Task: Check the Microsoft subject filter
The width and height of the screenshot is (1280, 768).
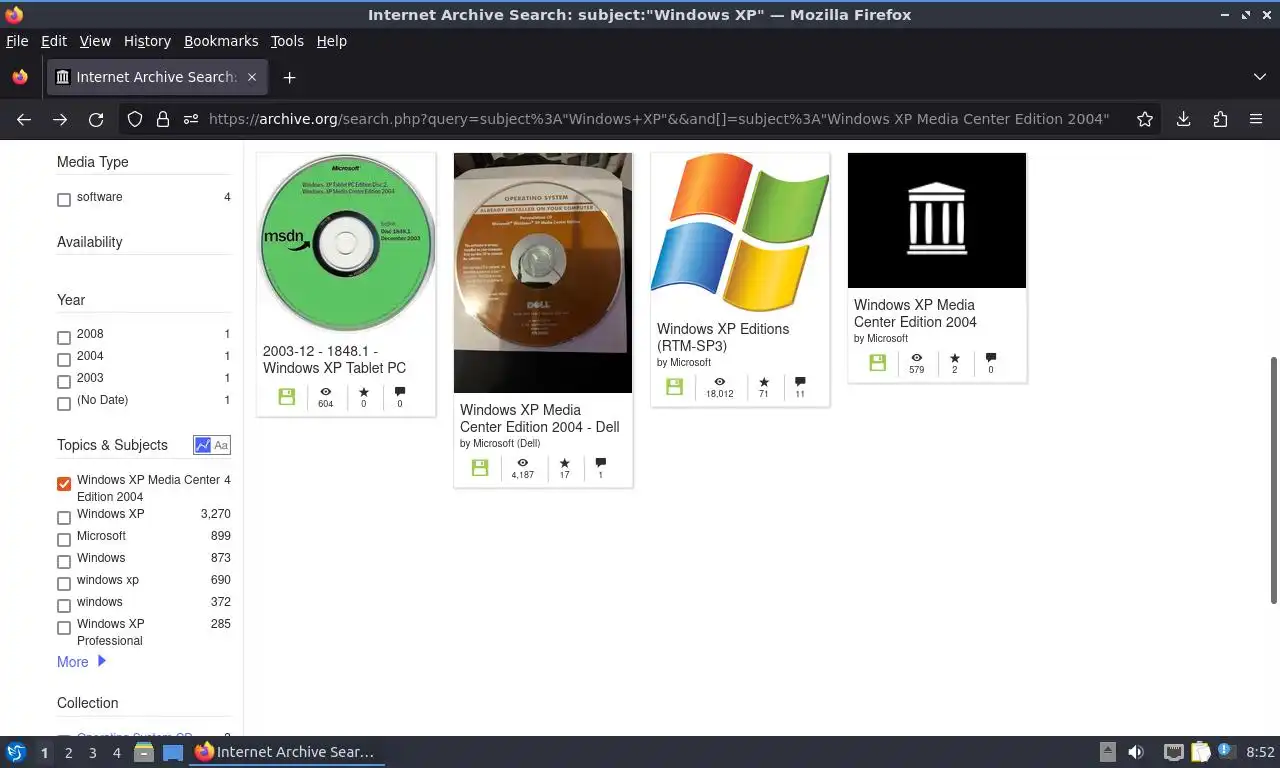Action: coord(64,540)
